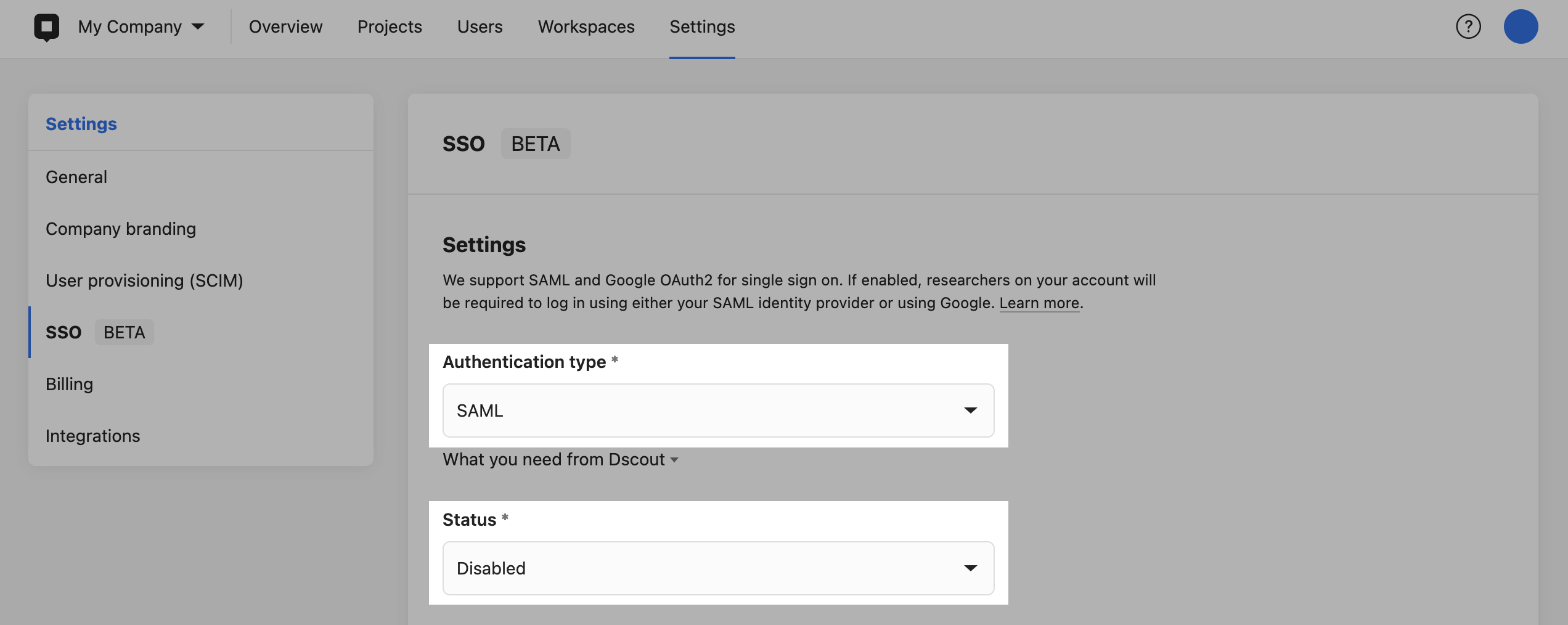Click the BETA badge beside the SSO title
The height and width of the screenshot is (625, 1568).
pyautogui.click(x=536, y=144)
